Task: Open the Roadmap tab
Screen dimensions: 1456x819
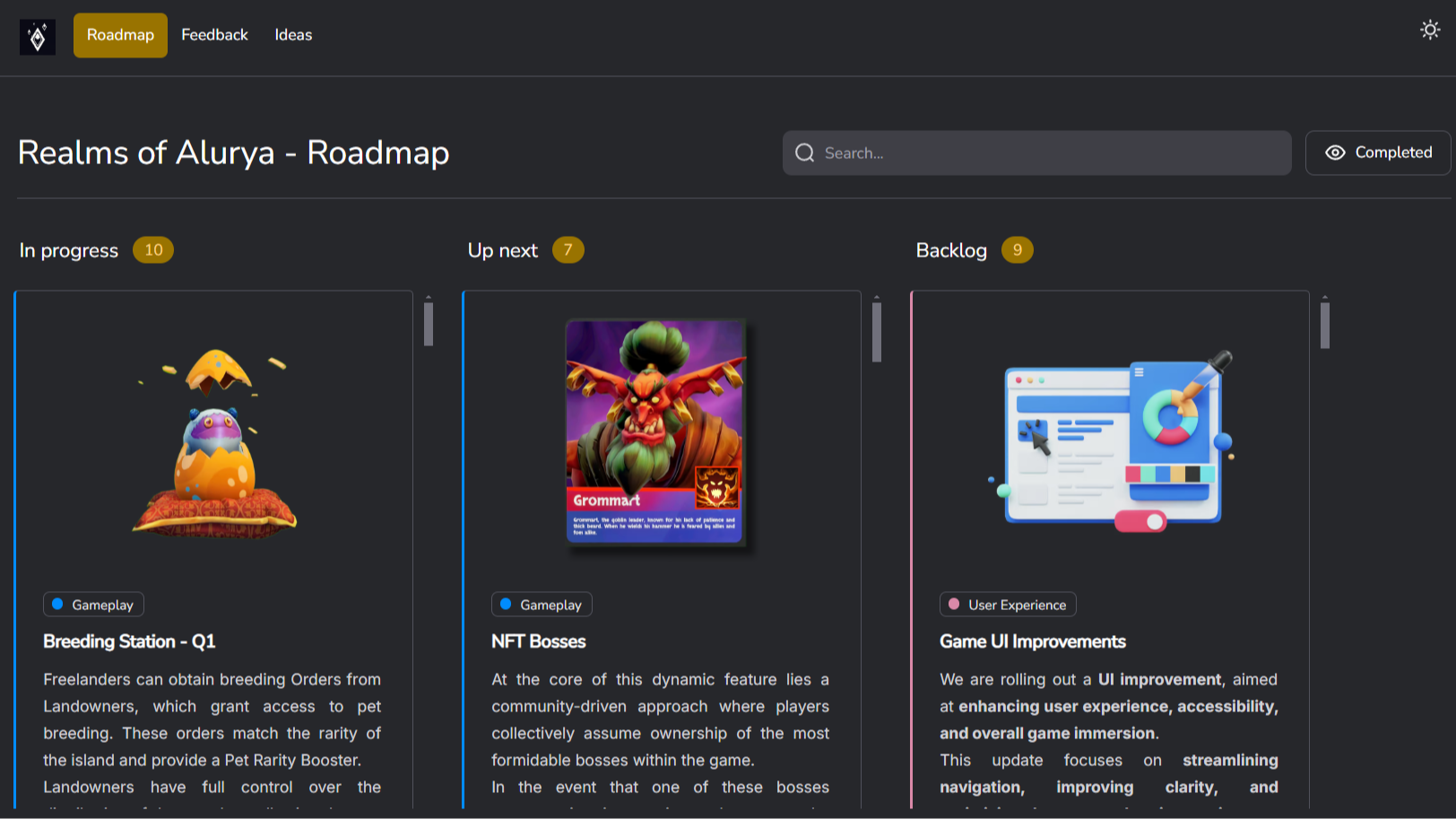Action: click(120, 35)
